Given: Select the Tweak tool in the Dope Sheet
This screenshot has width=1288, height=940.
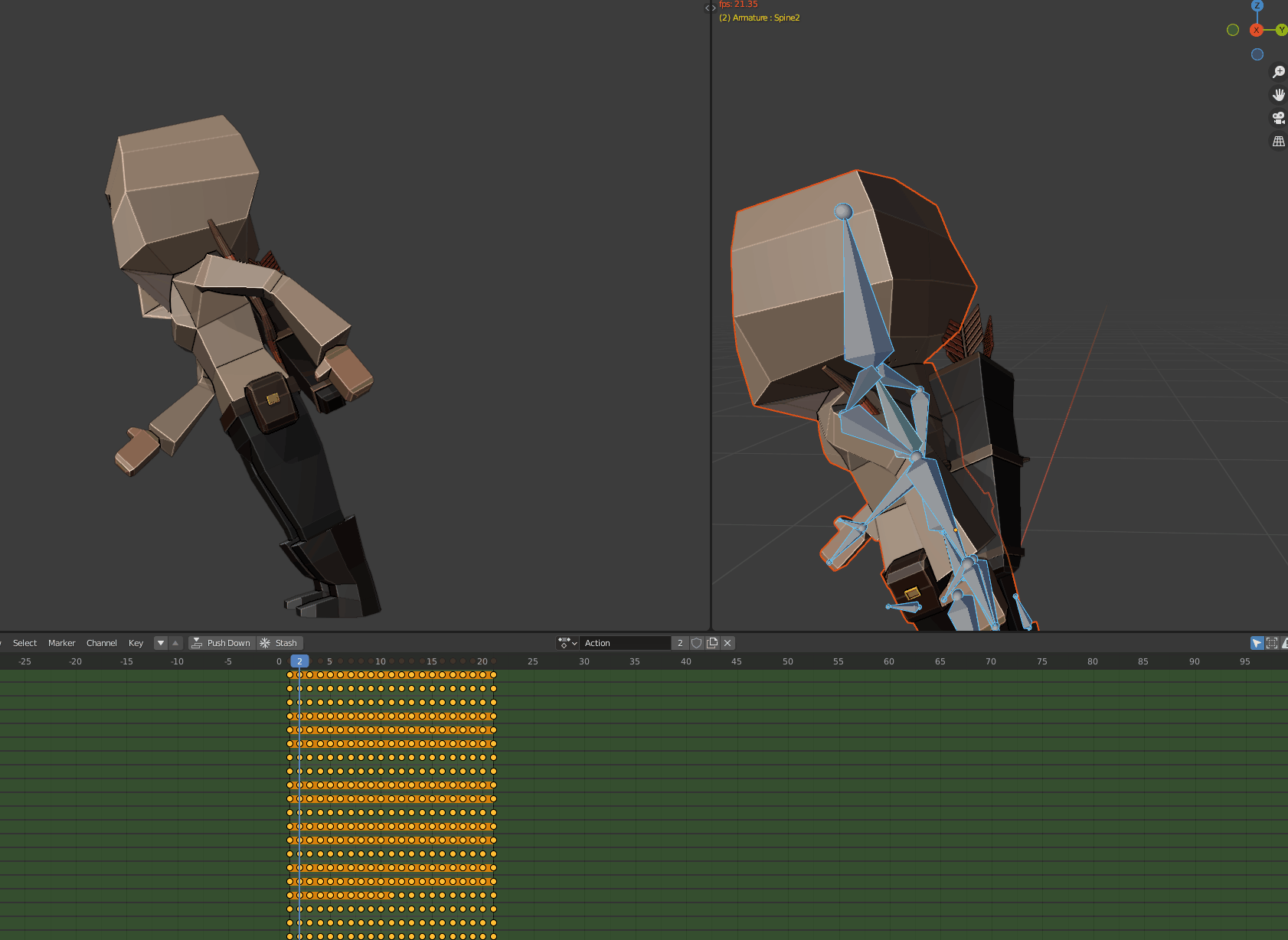Looking at the screenshot, I should [x=1257, y=643].
